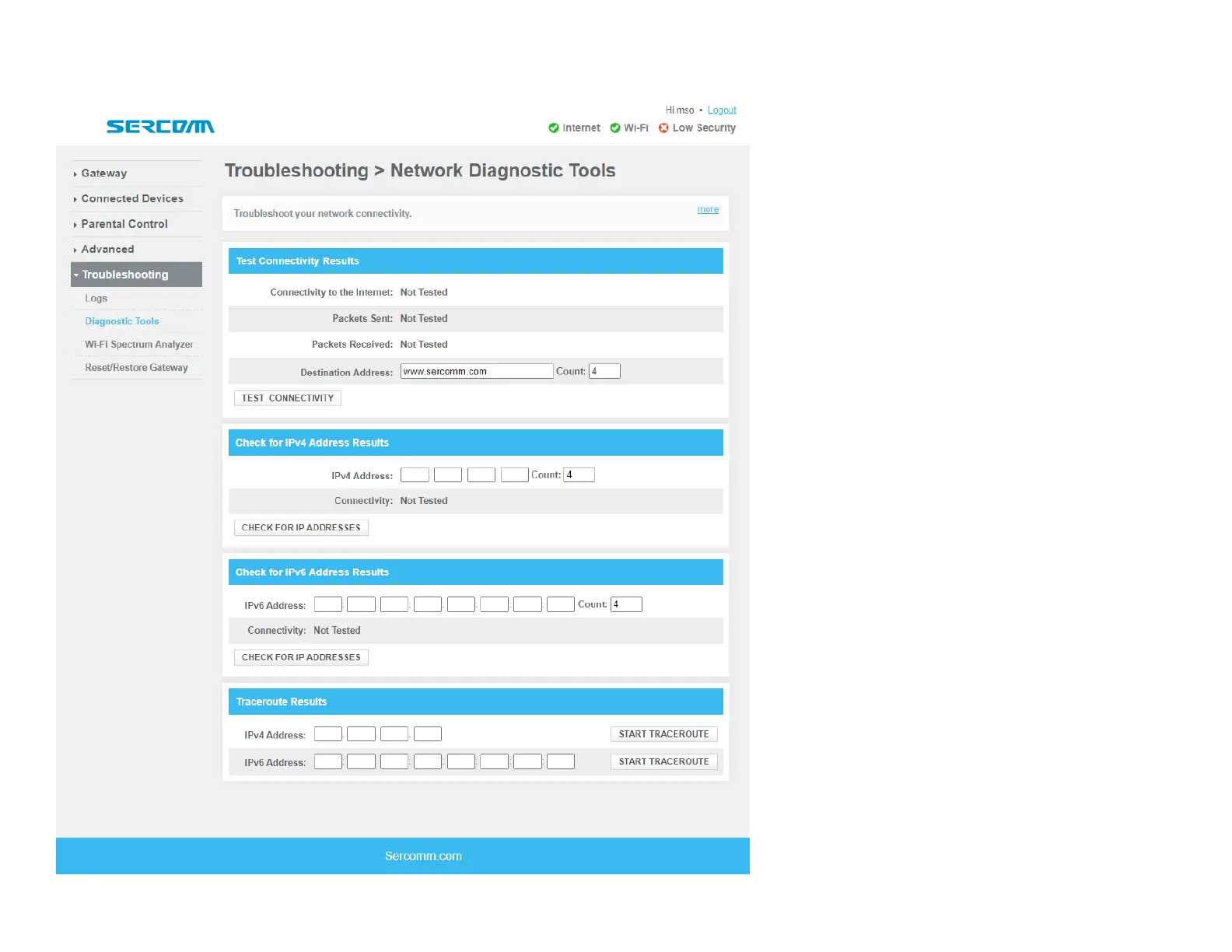The width and height of the screenshot is (1232, 952).
Task: Expand the Connected Devices menu
Action: (x=132, y=199)
